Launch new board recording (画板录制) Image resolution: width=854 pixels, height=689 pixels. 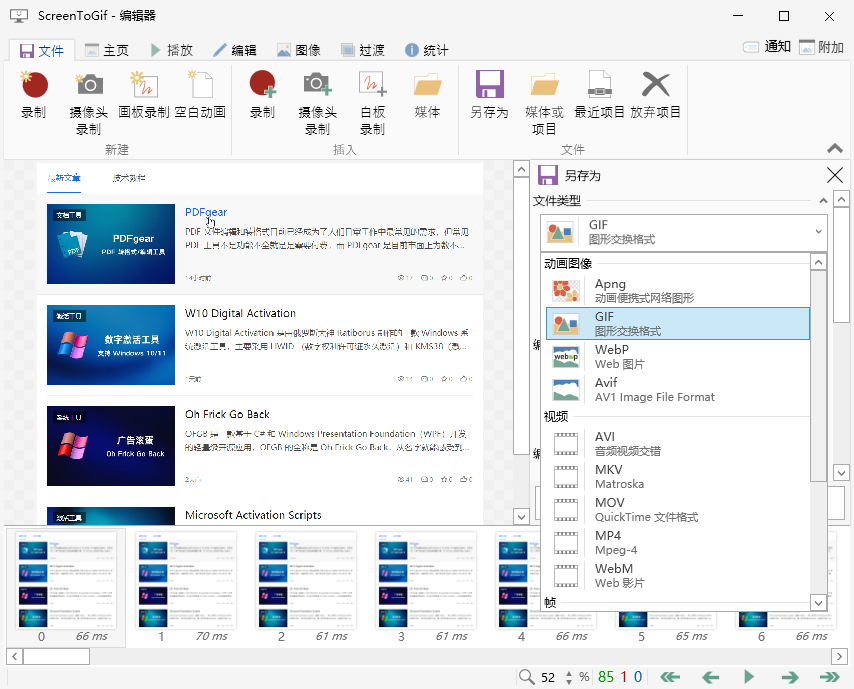(x=144, y=95)
